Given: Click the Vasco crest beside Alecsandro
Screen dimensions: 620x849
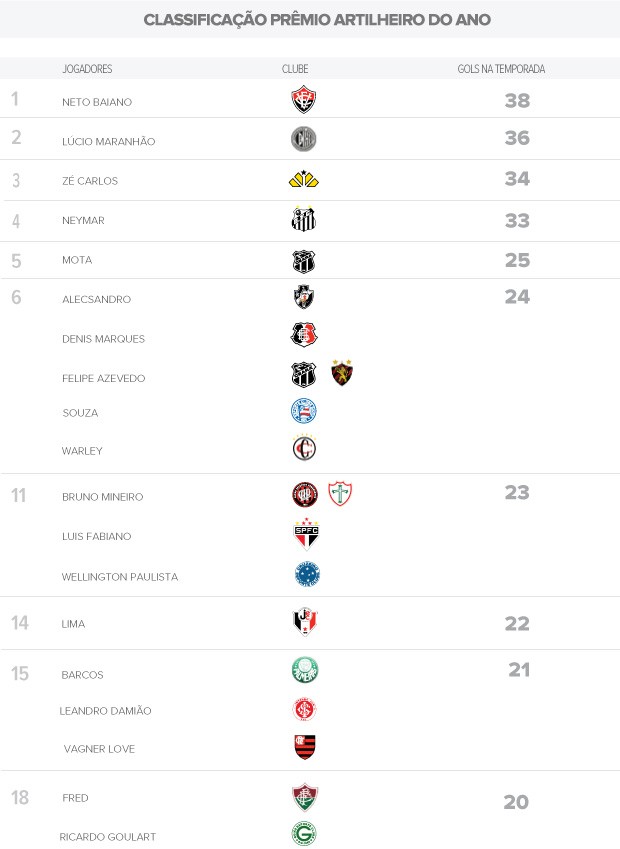Looking at the screenshot, I should [x=304, y=297].
